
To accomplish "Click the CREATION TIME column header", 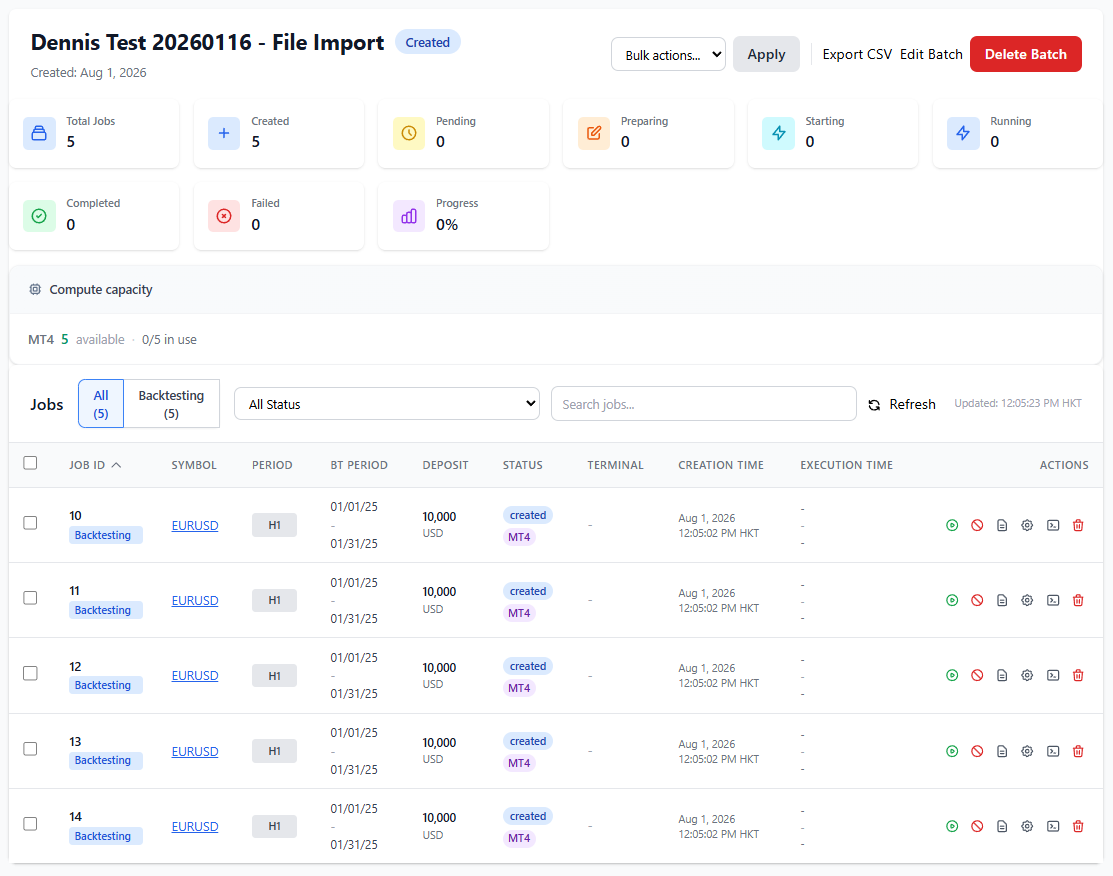I will point(720,465).
